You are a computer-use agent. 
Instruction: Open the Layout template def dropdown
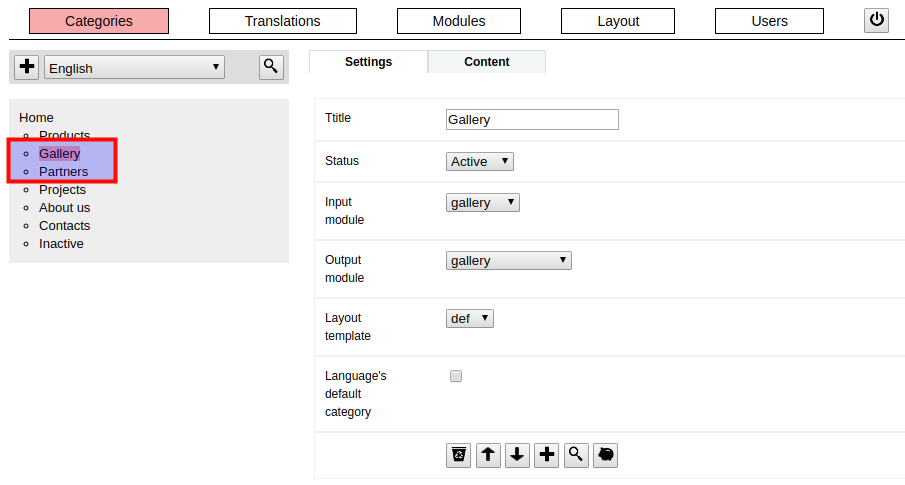point(470,319)
